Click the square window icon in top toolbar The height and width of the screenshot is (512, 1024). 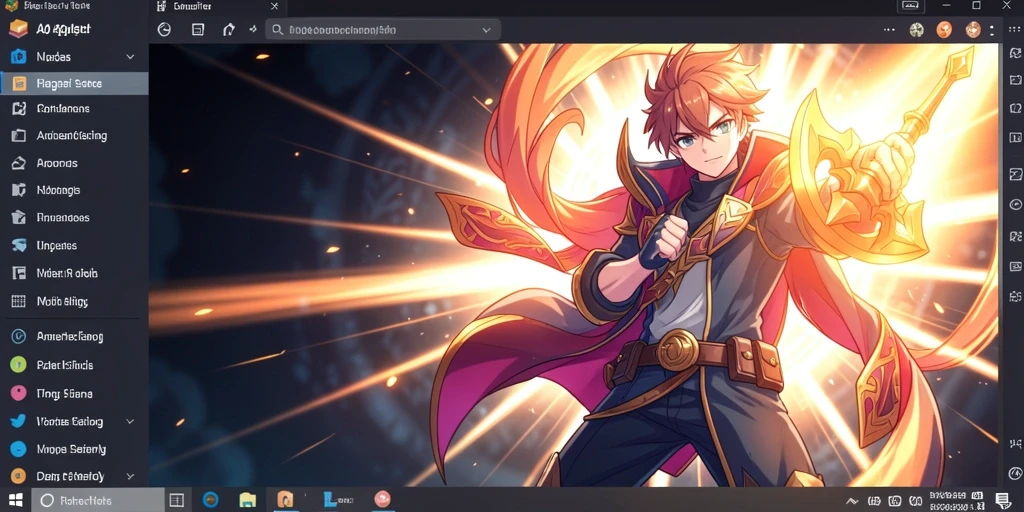coord(198,29)
